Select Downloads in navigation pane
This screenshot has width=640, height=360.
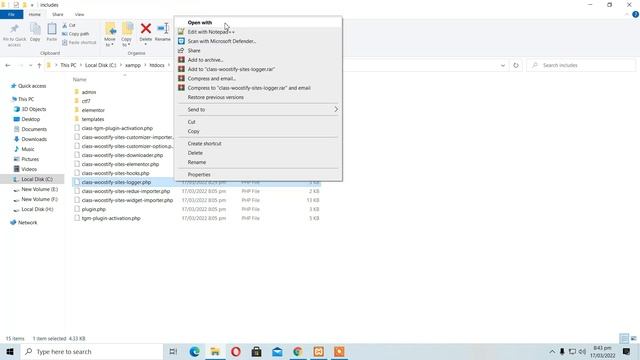34,139
